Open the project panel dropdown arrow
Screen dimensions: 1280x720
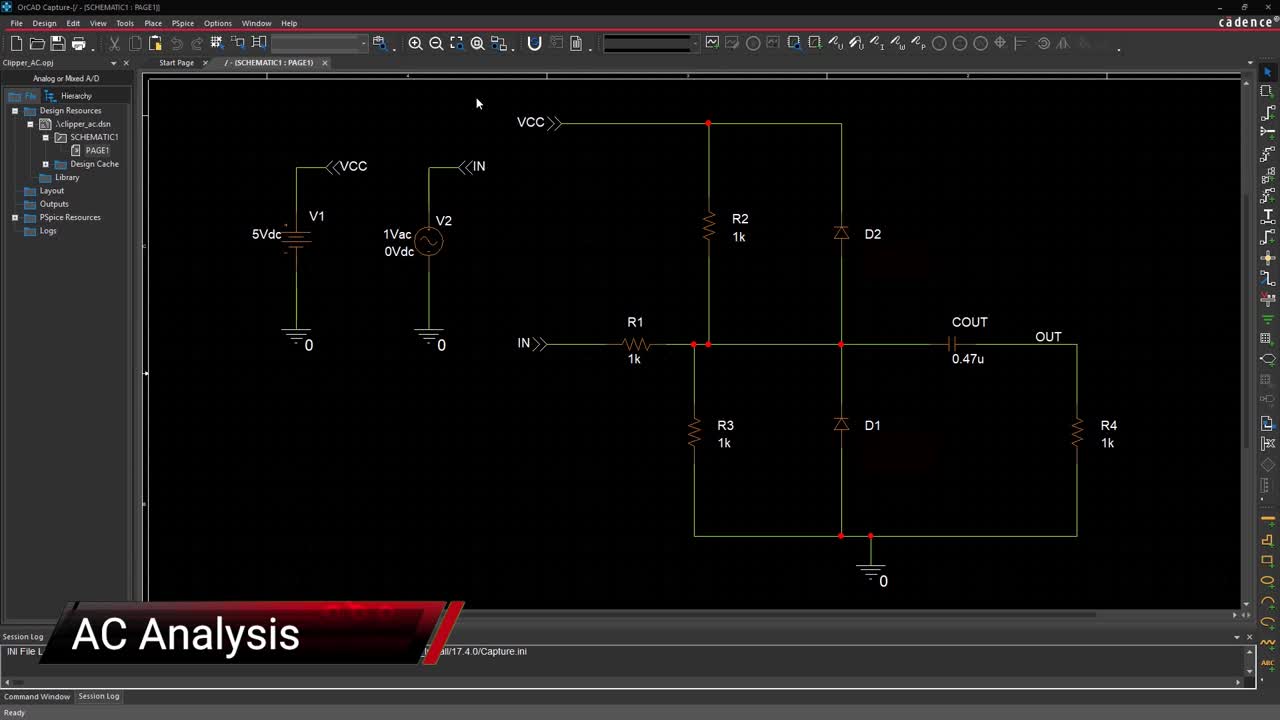pyautogui.click(x=113, y=63)
